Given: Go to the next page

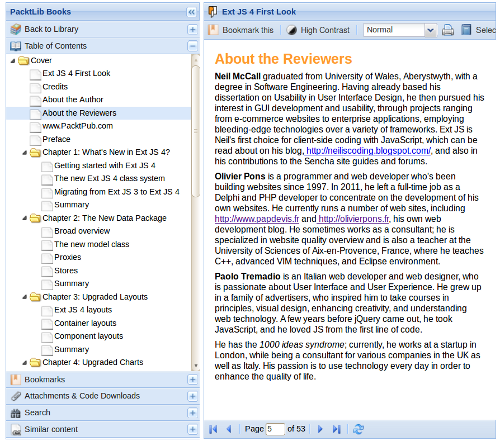Looking at the screenshot, I should [320, 429].
